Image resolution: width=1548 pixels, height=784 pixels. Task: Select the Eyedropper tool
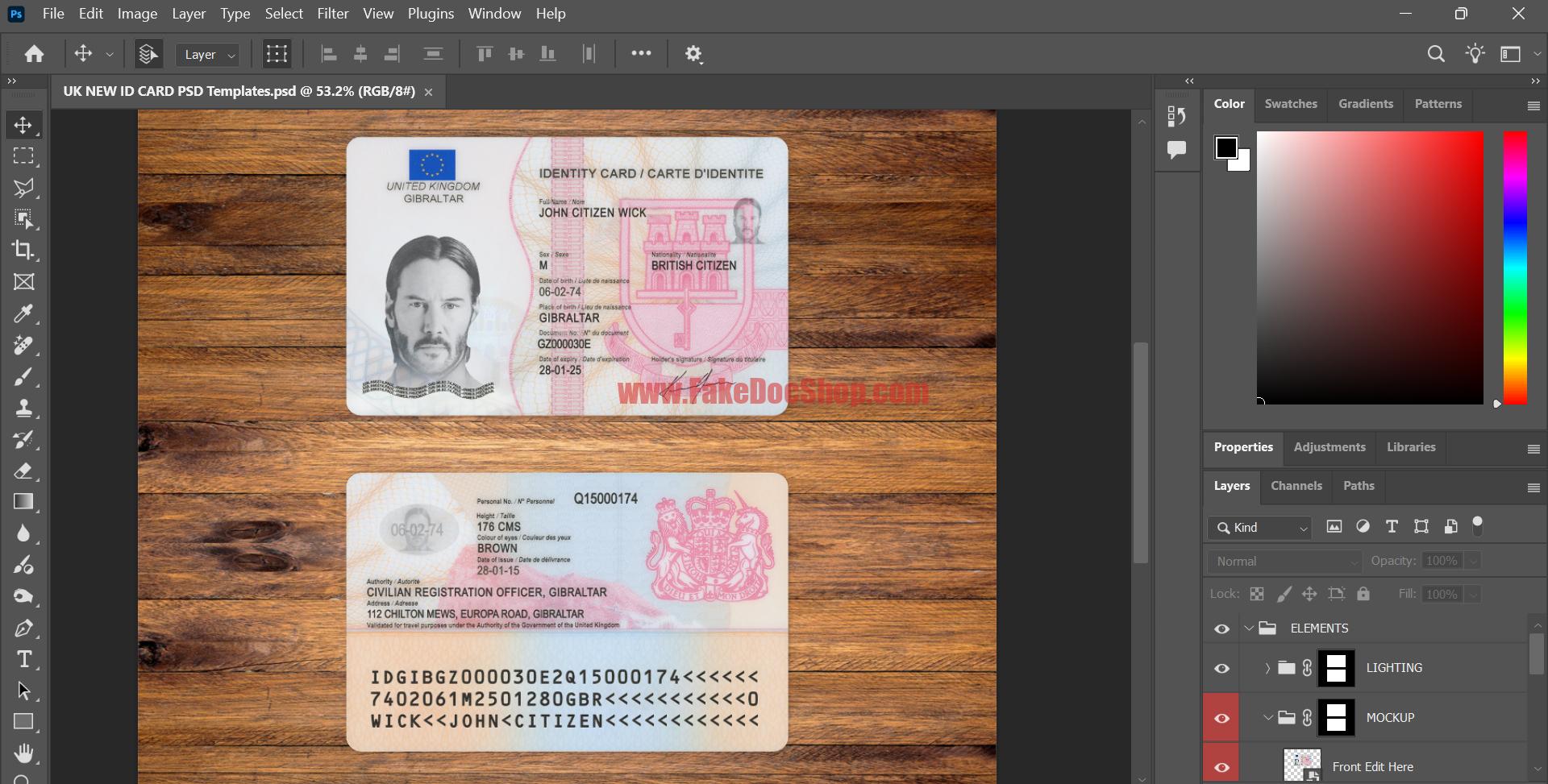pos(23,313)
